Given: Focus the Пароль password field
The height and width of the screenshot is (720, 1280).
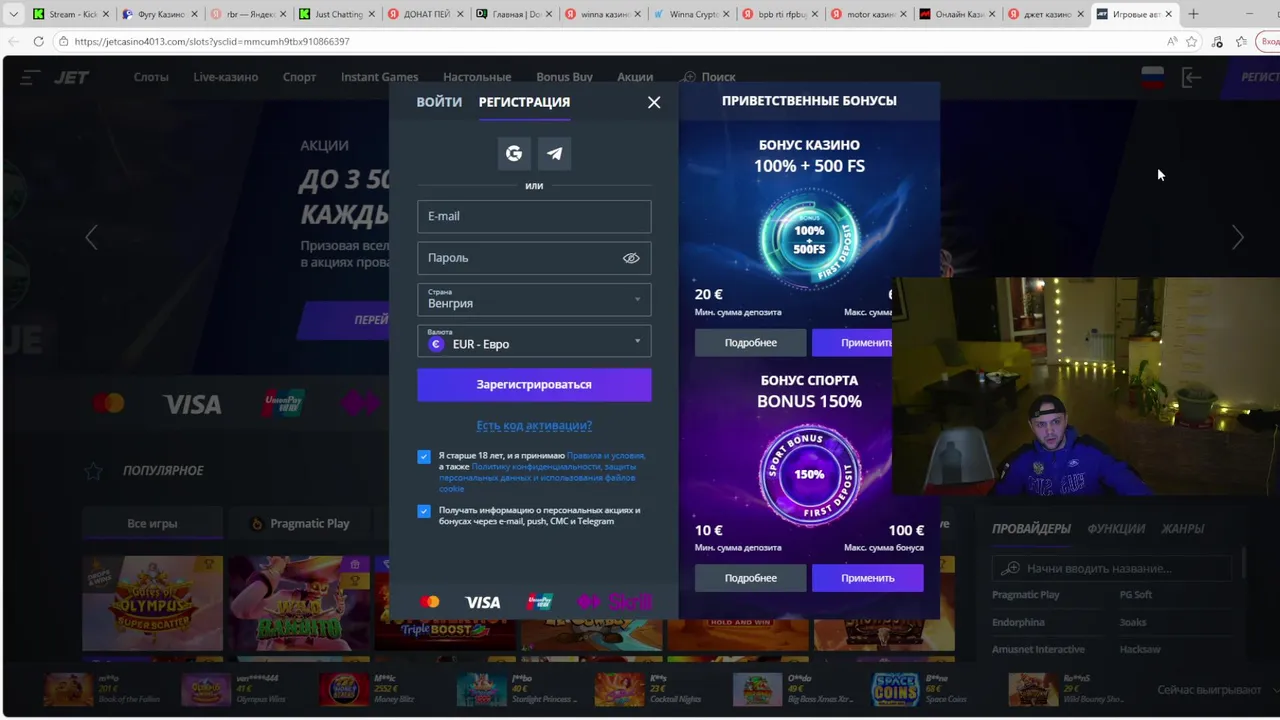Looking at the screenshot, I should tap(534, 258).
